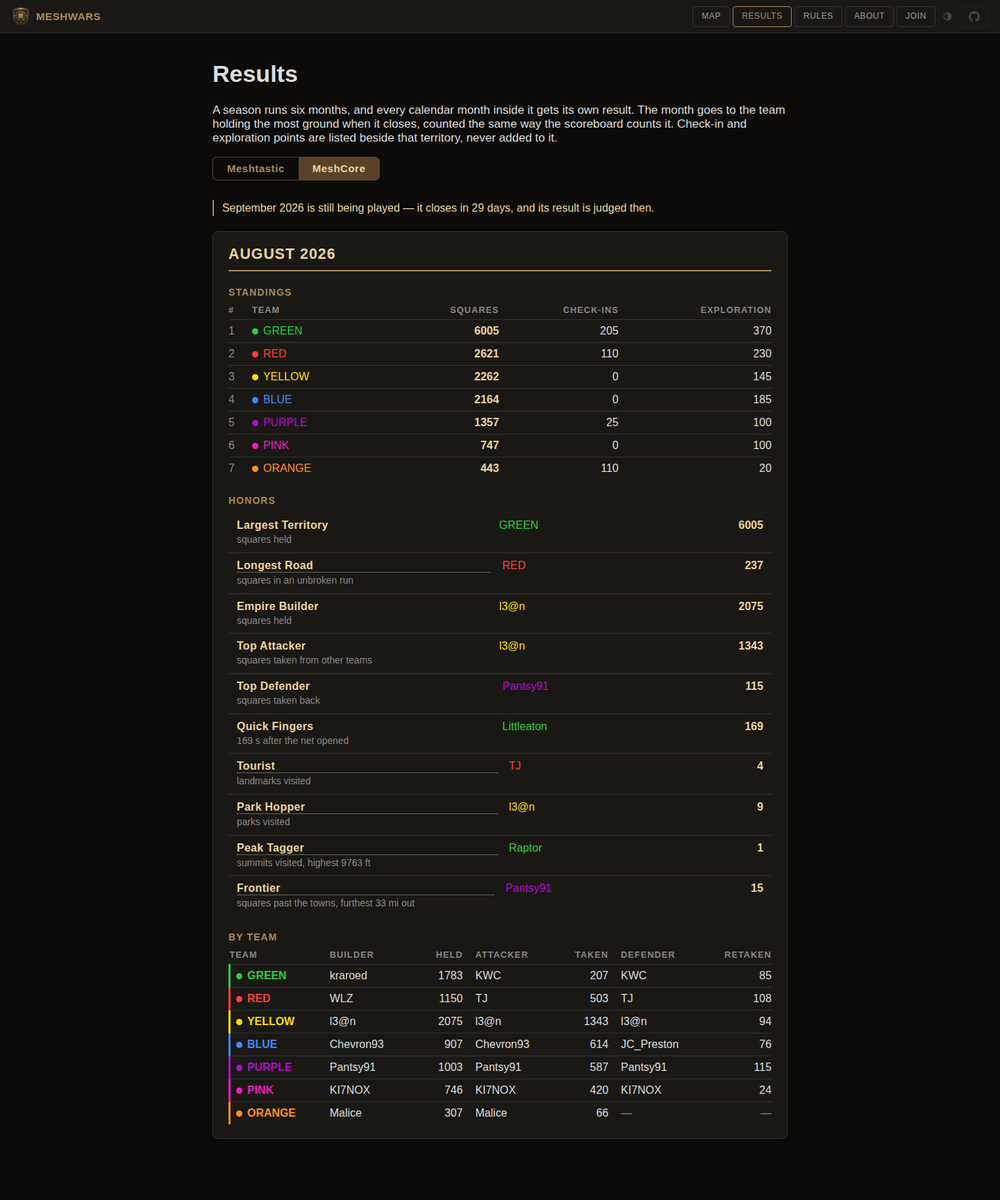This screenshot has height=1200, width=1000.
Task: Click GREEN in the standings table
Action: pos(282,331)
